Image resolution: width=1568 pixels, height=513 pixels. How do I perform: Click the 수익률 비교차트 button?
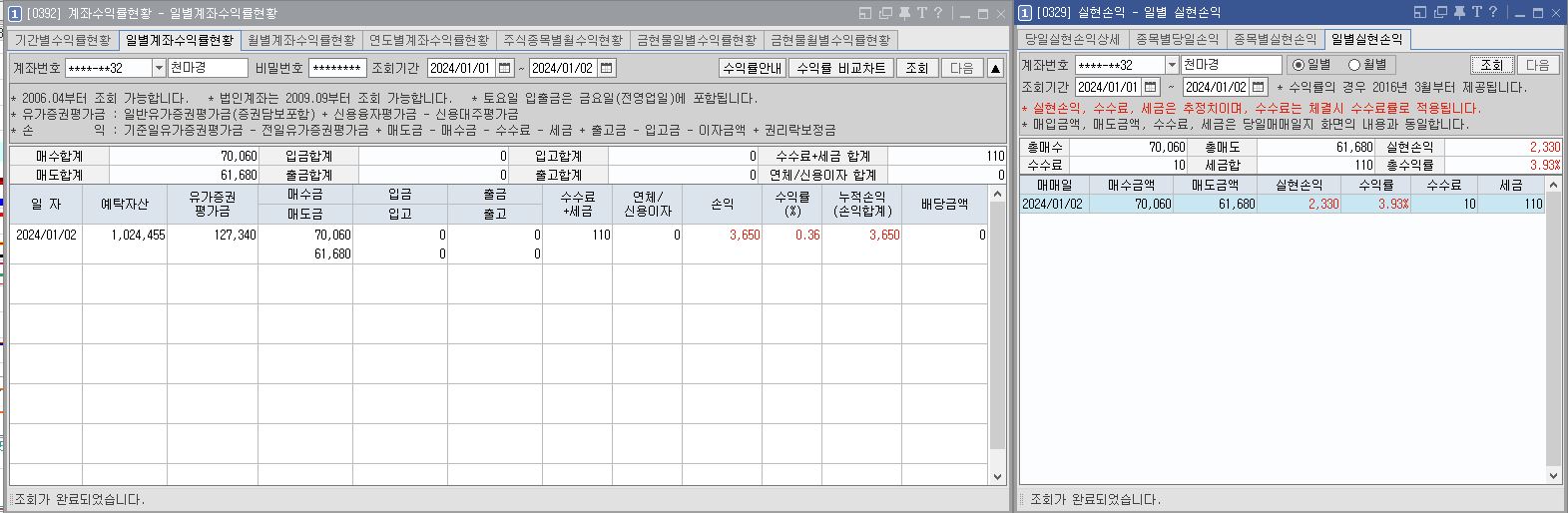(x=841, y=68)
